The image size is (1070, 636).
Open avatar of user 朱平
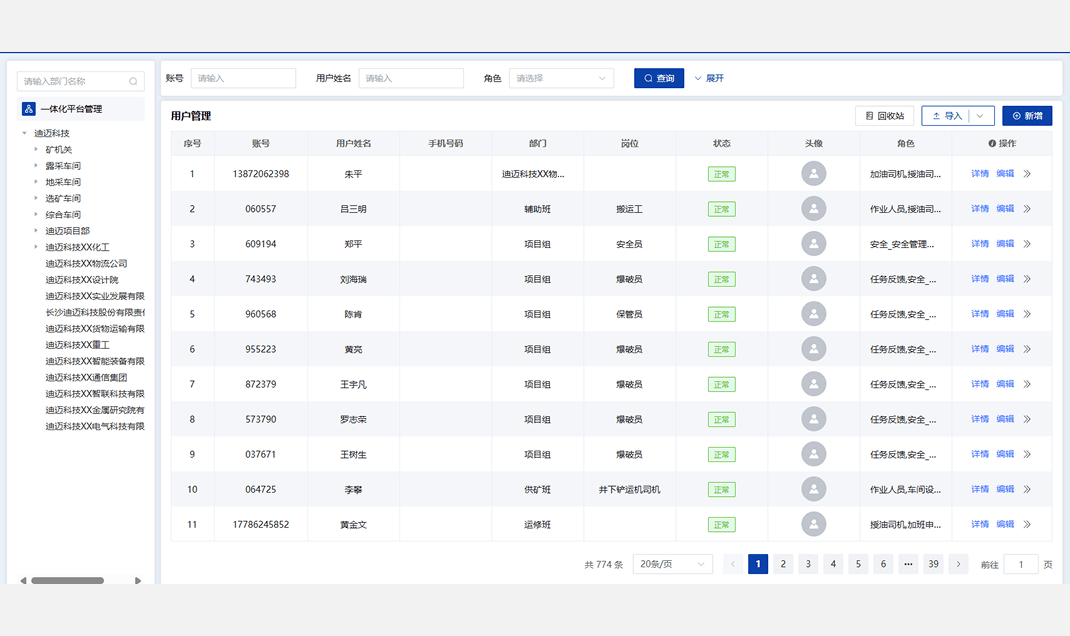click(x=813, y=173)
